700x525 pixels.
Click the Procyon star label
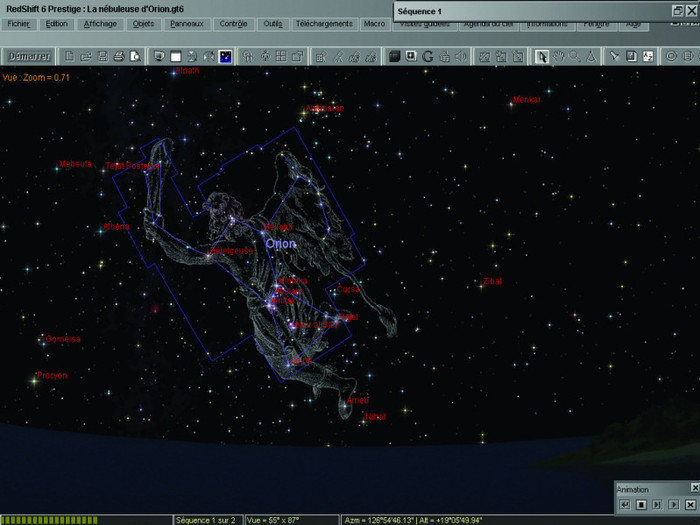[52, 375]
